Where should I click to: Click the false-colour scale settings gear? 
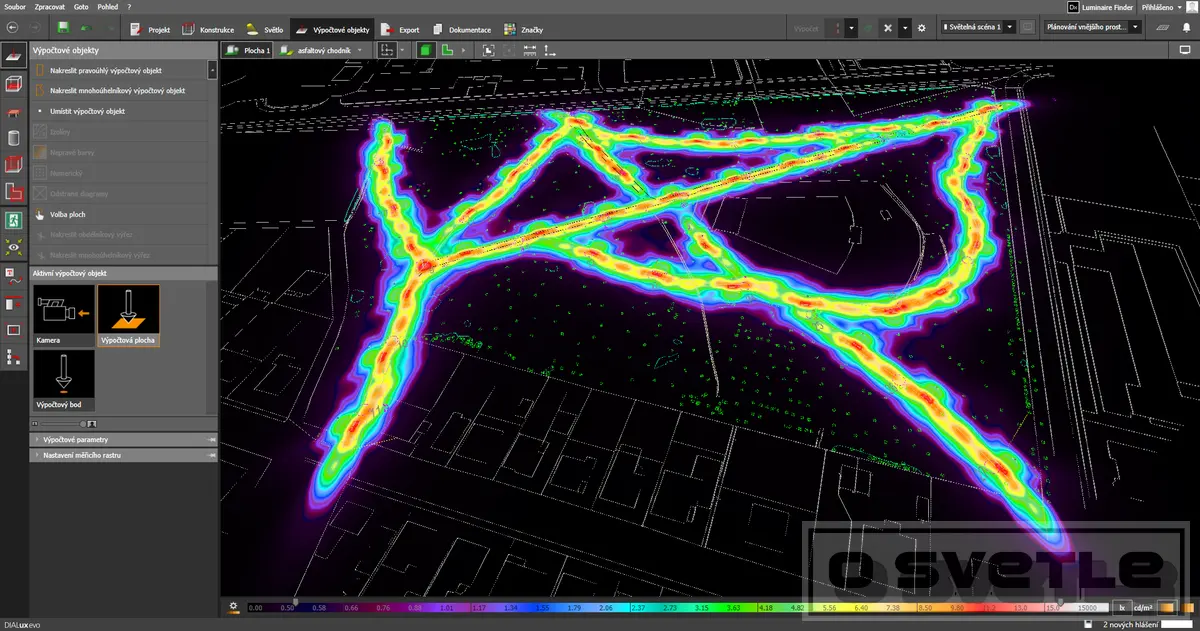233,606
